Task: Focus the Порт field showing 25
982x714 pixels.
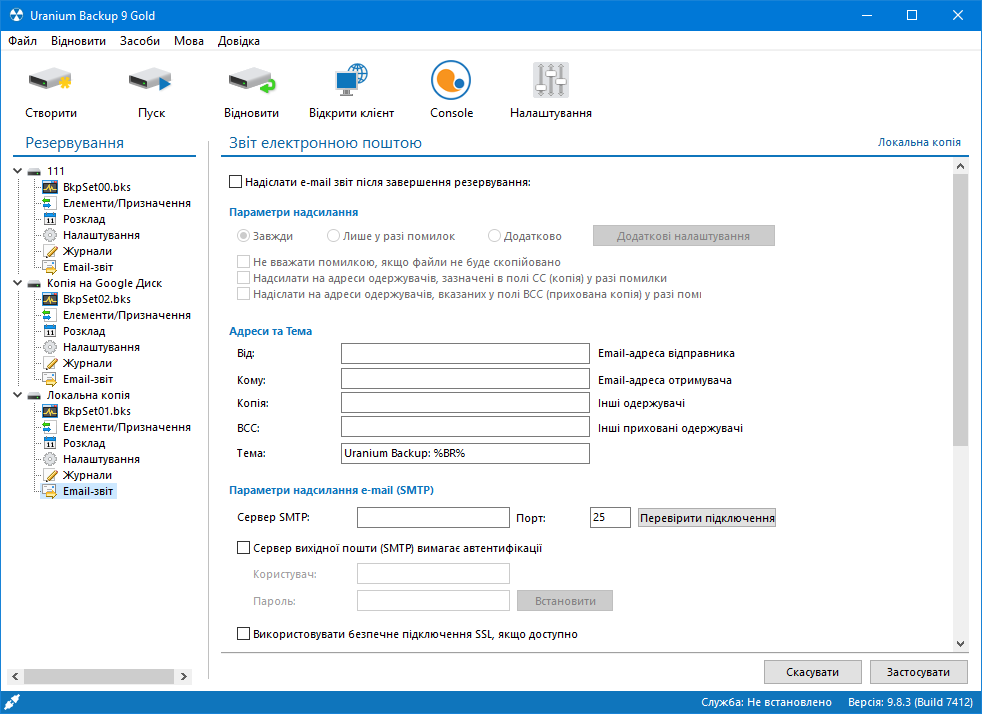Action: pyautogui.click(x=610, y=517)
